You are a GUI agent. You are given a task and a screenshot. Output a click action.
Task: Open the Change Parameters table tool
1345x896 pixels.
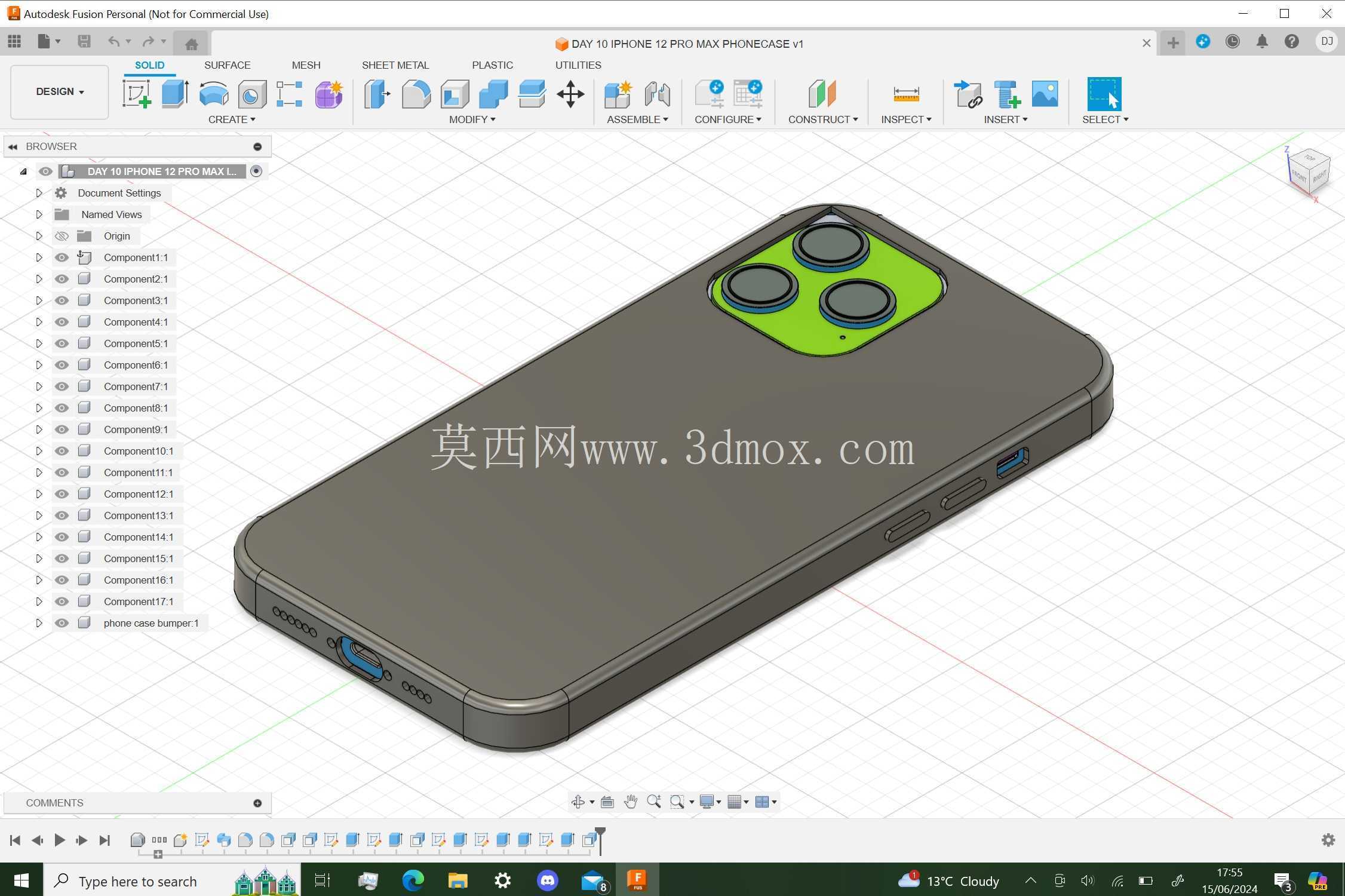[x=748, y=94]
